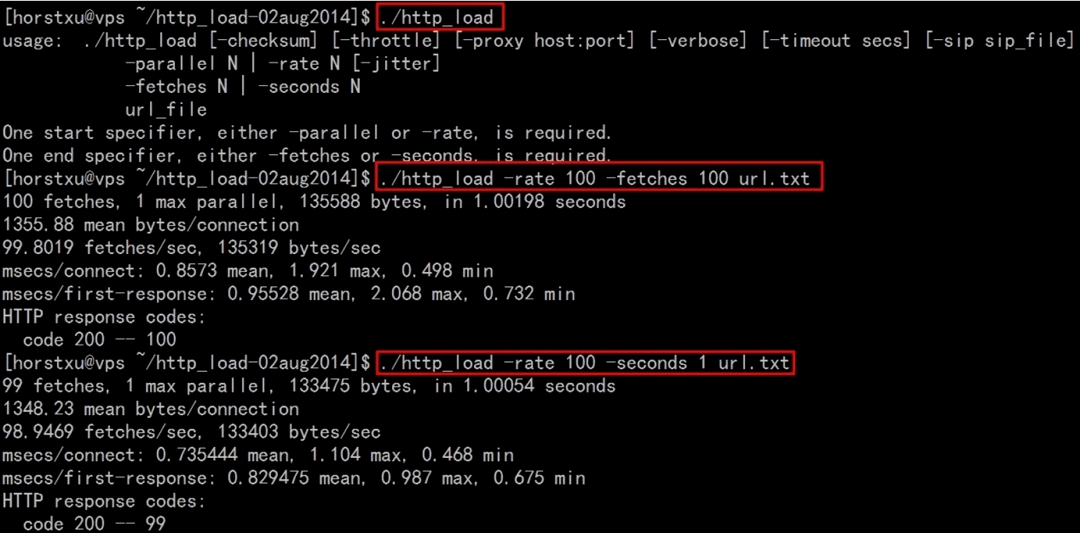Screen dimensions: 1080x533
Task: Click the [-sip sip_file] usage option
Action: tap(999, 41)
